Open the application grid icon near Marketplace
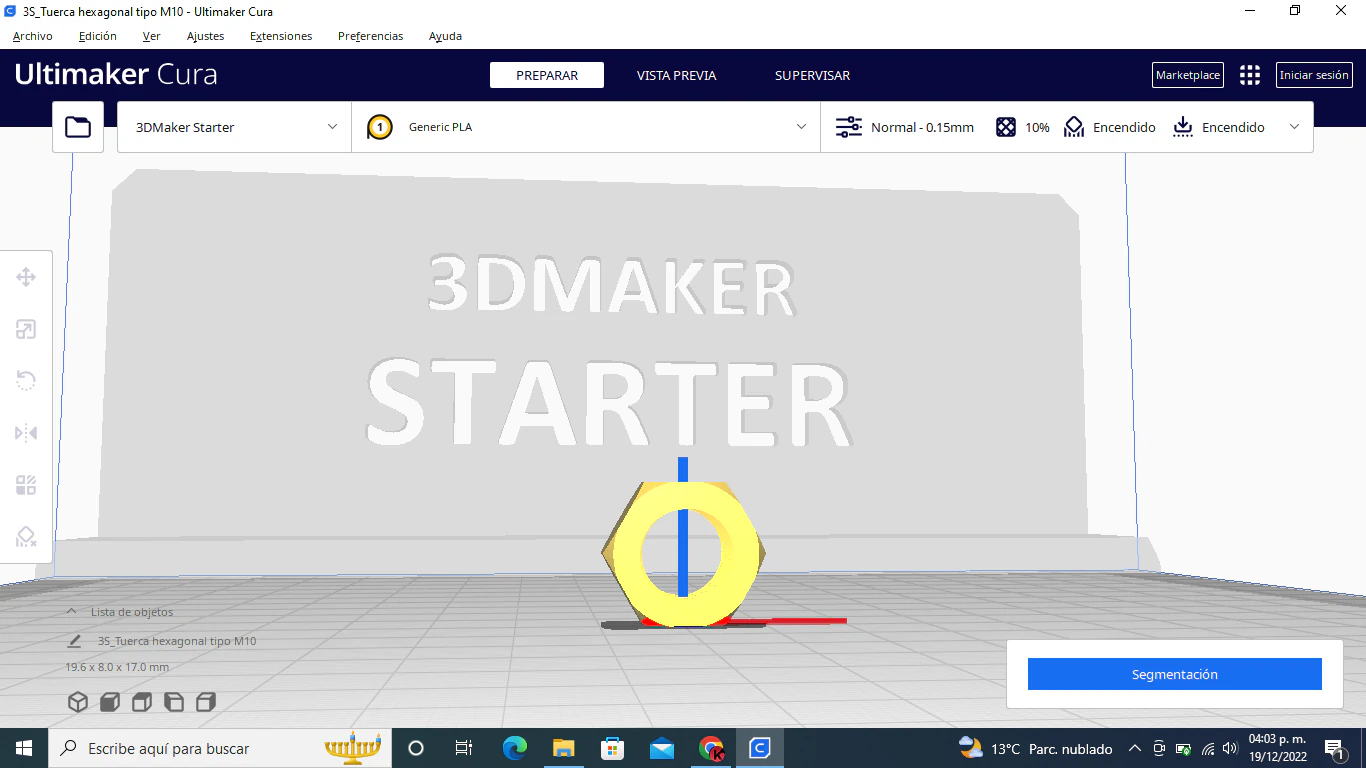 (1250, 75)
